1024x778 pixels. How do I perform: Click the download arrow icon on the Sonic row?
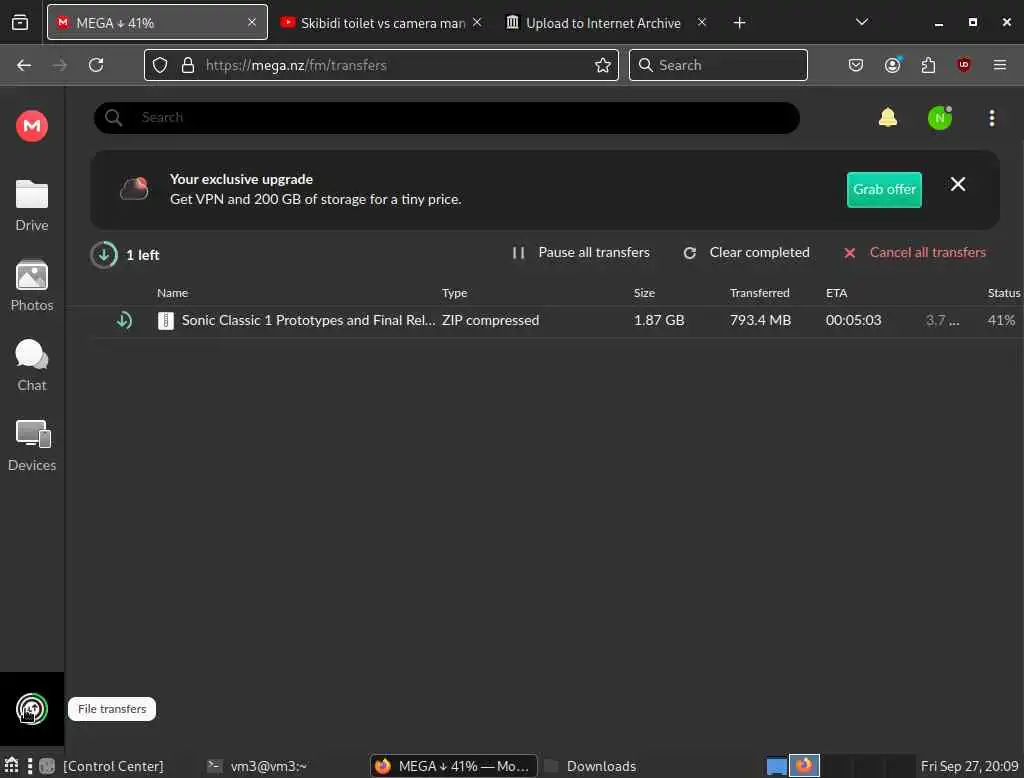click(124, 320)
